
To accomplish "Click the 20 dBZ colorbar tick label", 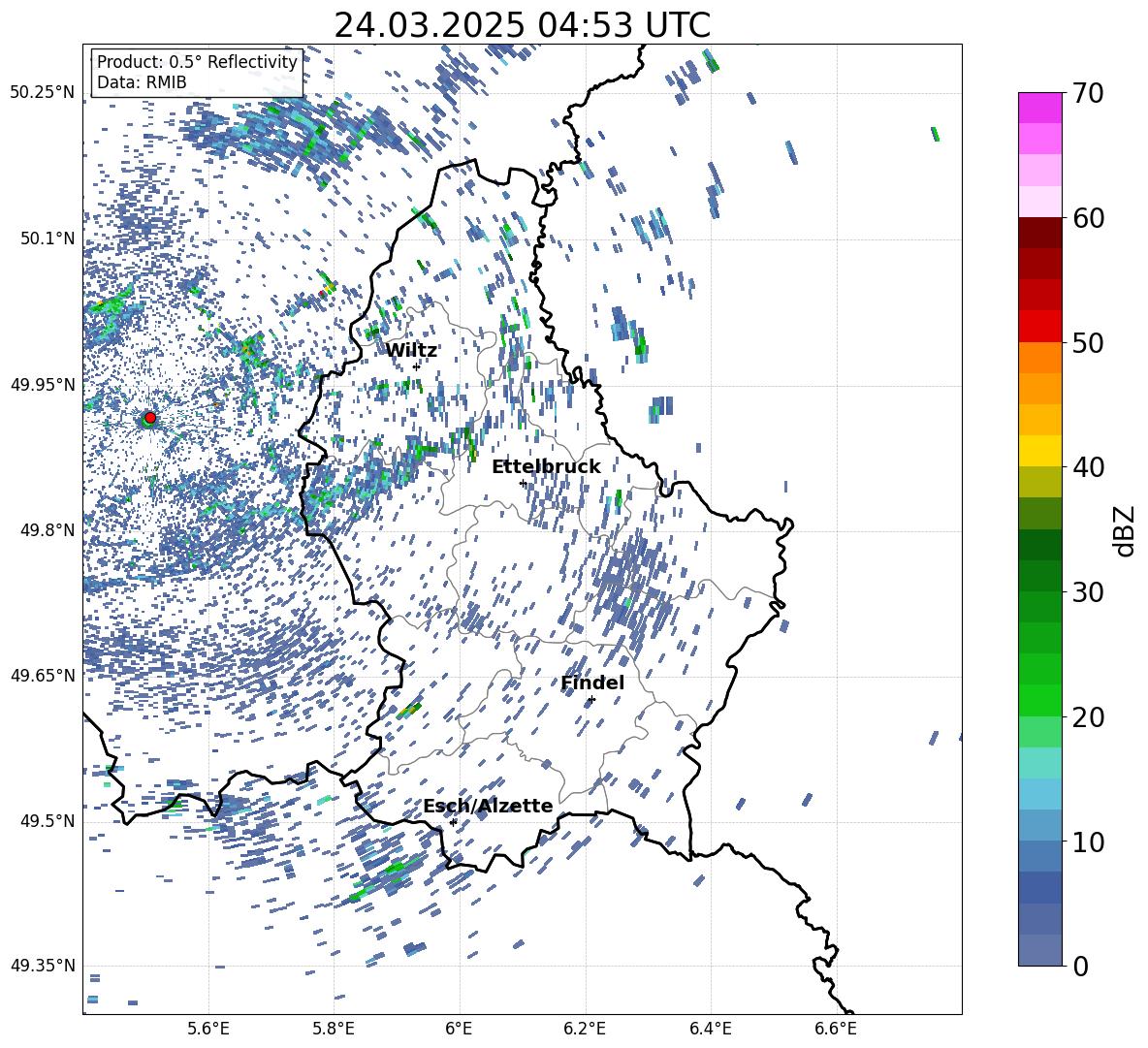I will pyautogui.click(x=1088, y=717).
